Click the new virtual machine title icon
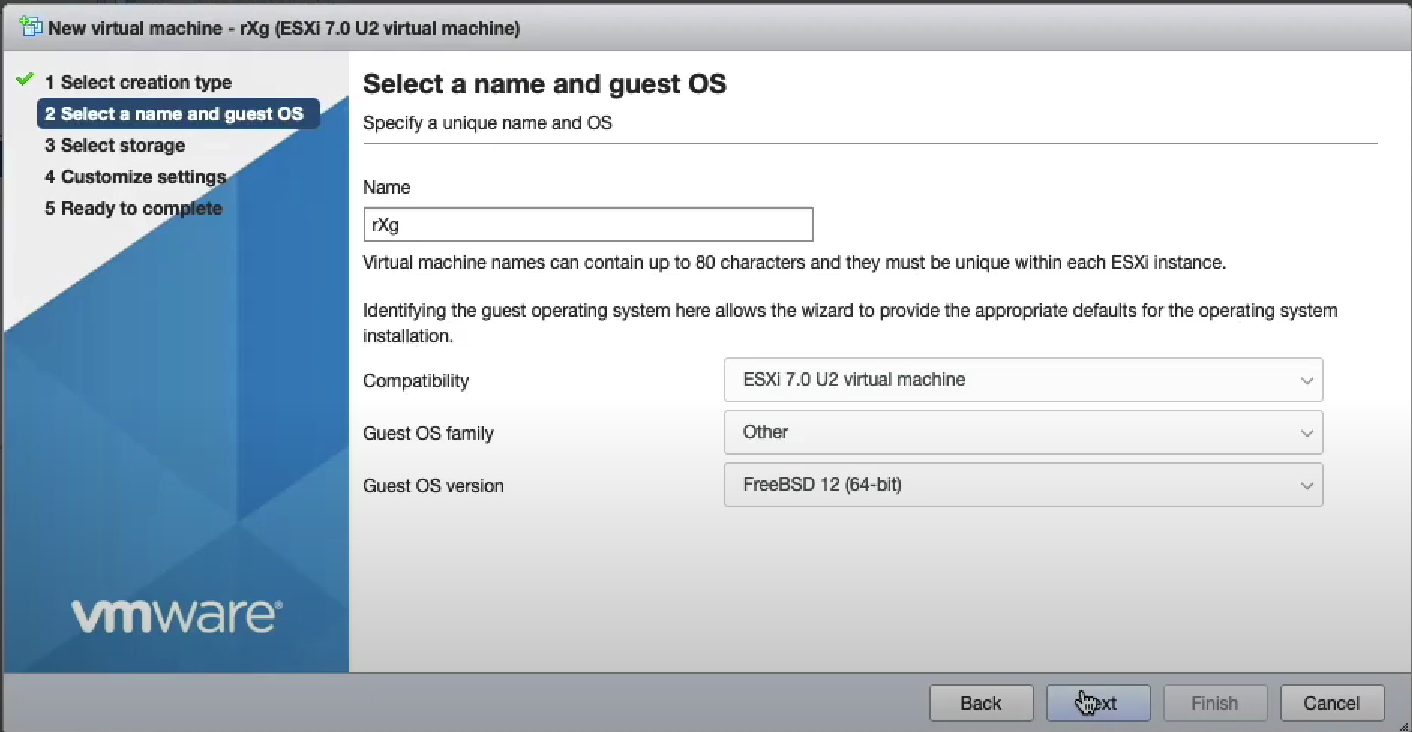Viewport: 1412px width, 732px height. click(x=31, y=27)
